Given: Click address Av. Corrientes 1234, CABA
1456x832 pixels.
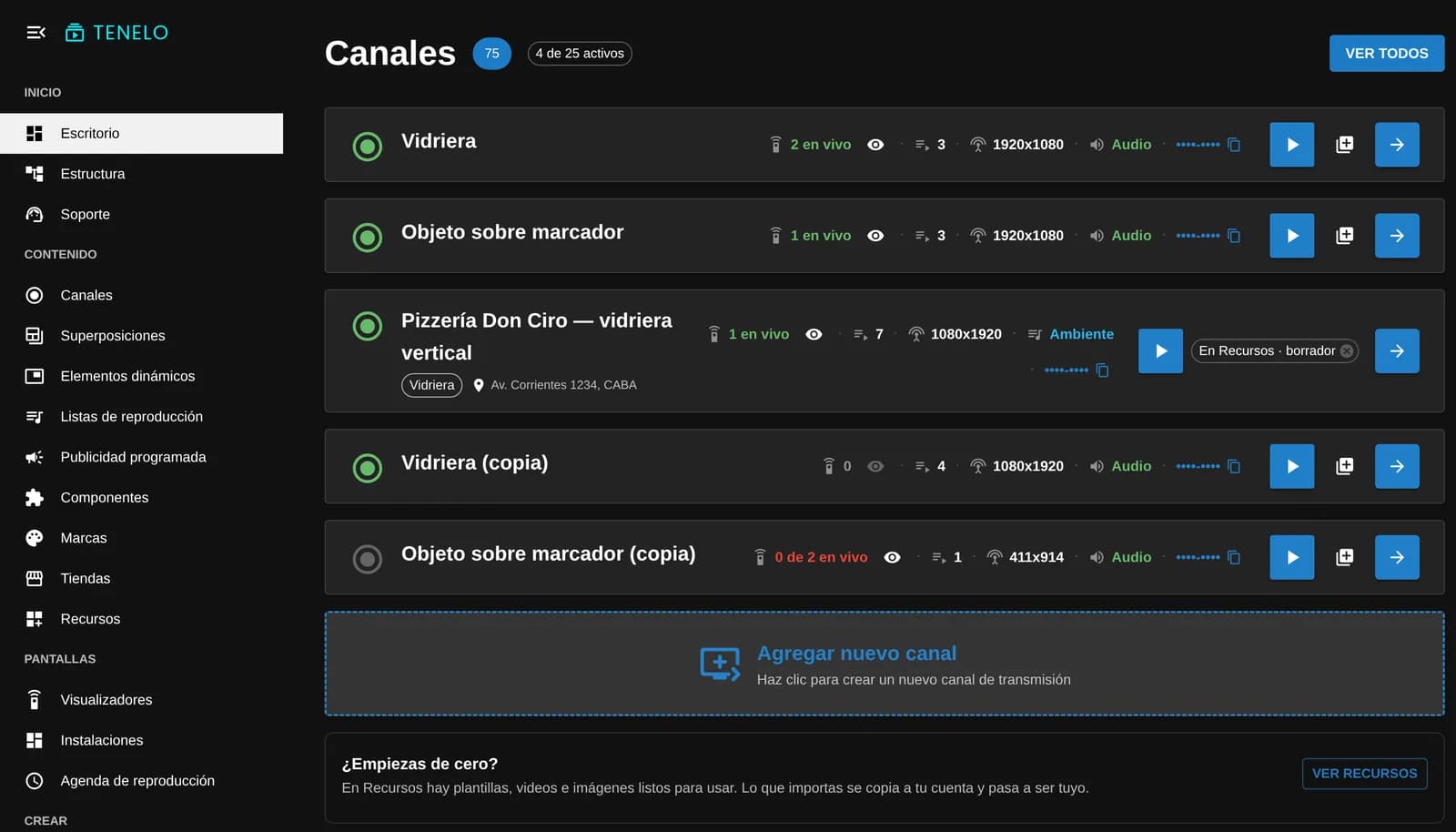Looking at the screenshot, I should 563,385.
